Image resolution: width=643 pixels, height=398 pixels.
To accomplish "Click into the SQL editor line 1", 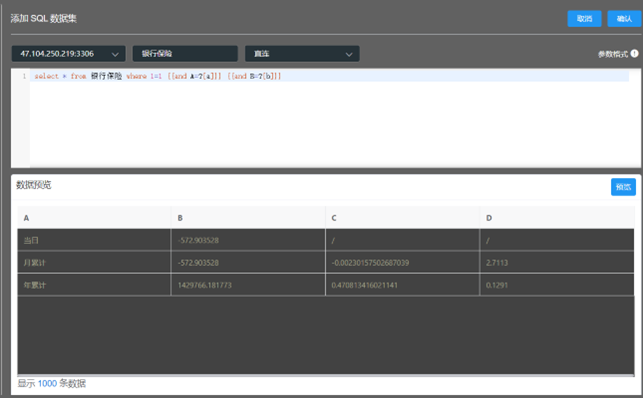I will pyautogui.click(x=329, y=76).
